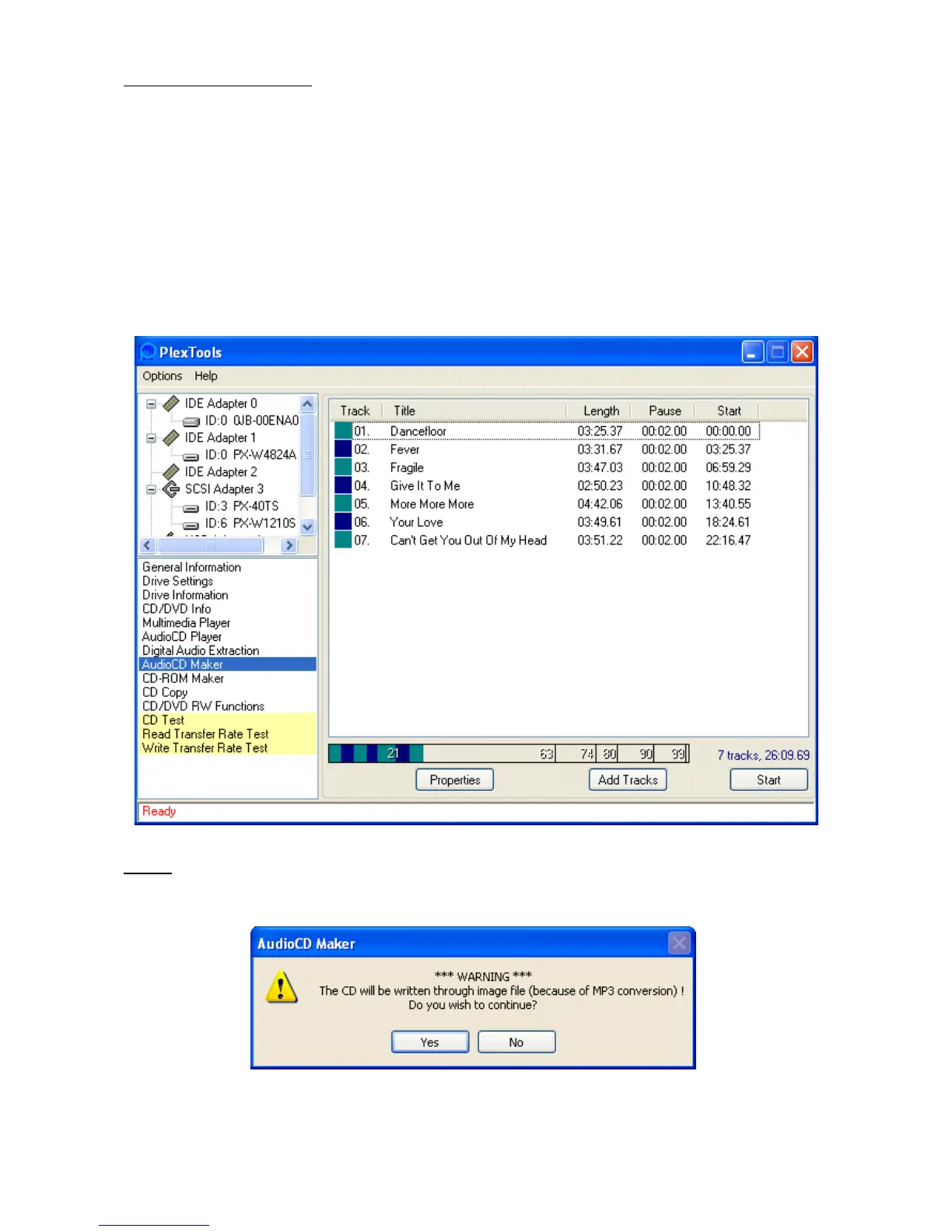Open the Help menu

click(x=206, y=376)
